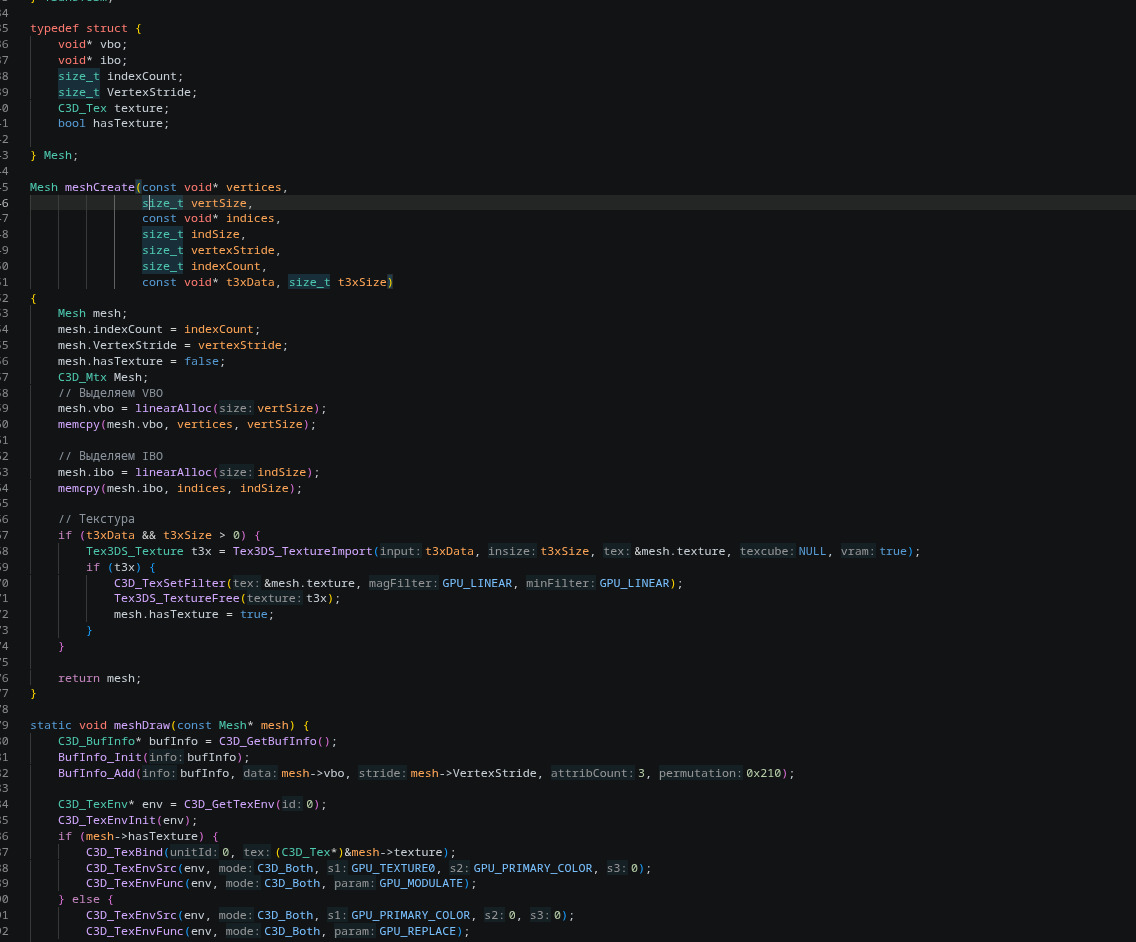Click 'mesh.indexCount = indexCount;' line
This screenshot has width=1136, height=942.
159,329
